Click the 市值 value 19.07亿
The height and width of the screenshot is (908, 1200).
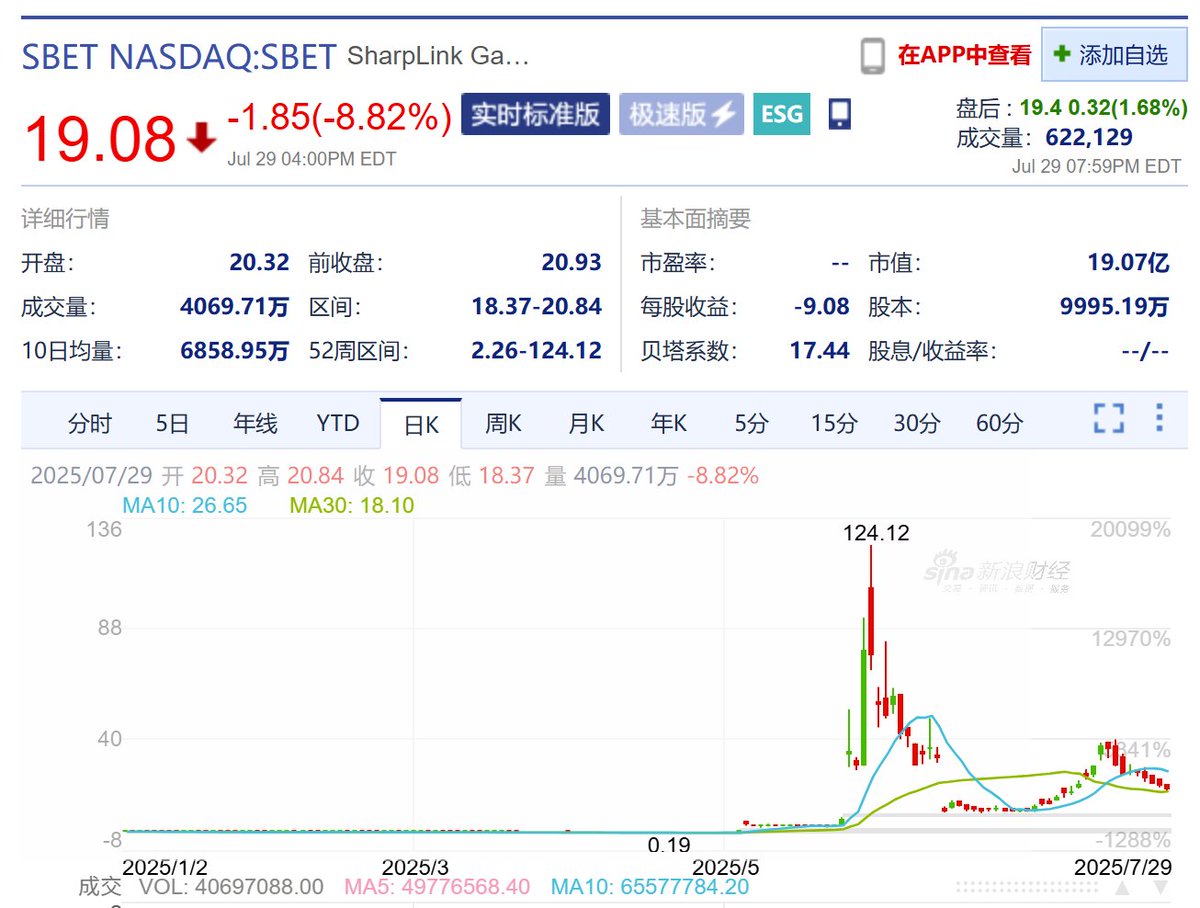pyautogui.click(x=1129, y=263)
